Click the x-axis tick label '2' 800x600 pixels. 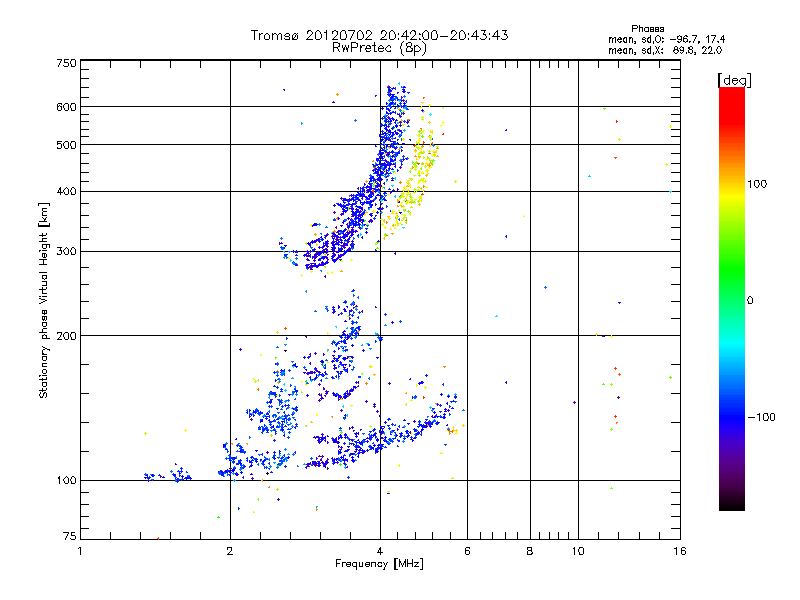click(x=230, y=551)
